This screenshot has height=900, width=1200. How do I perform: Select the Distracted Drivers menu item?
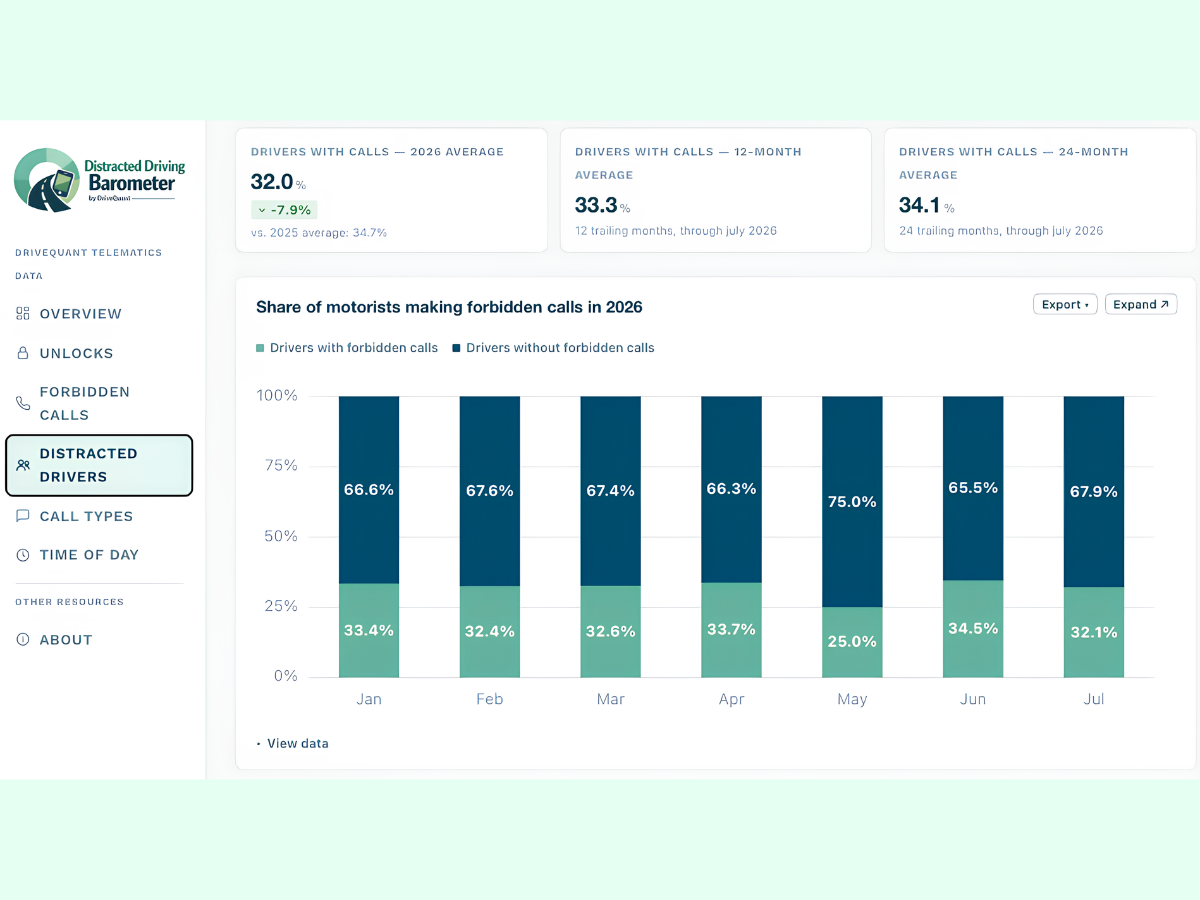99,465
